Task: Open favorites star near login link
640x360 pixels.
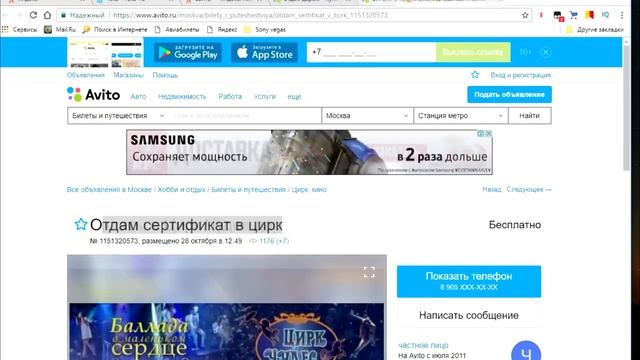Action: click(475, 75)
